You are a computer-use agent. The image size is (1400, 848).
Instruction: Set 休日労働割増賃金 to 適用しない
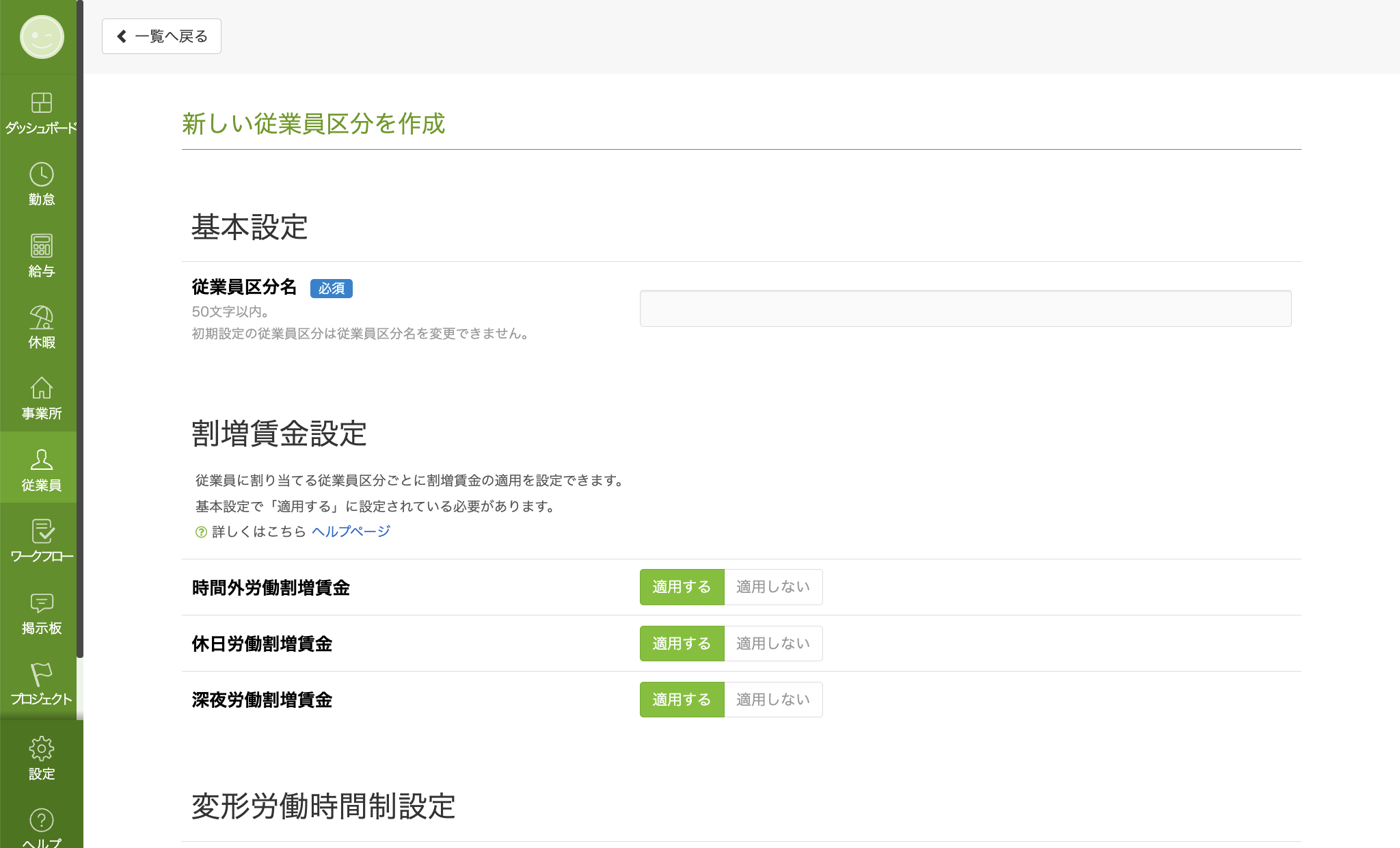[x=773, y=644]
